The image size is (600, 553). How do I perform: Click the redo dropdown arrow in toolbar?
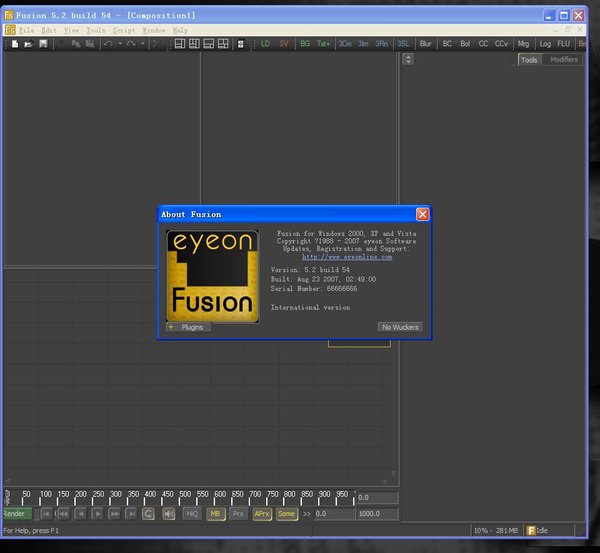click(142, 44)
